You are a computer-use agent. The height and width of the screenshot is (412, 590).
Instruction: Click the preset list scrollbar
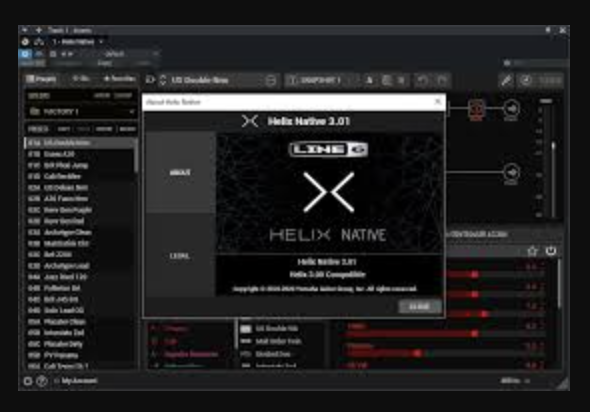tap(136, 156)
